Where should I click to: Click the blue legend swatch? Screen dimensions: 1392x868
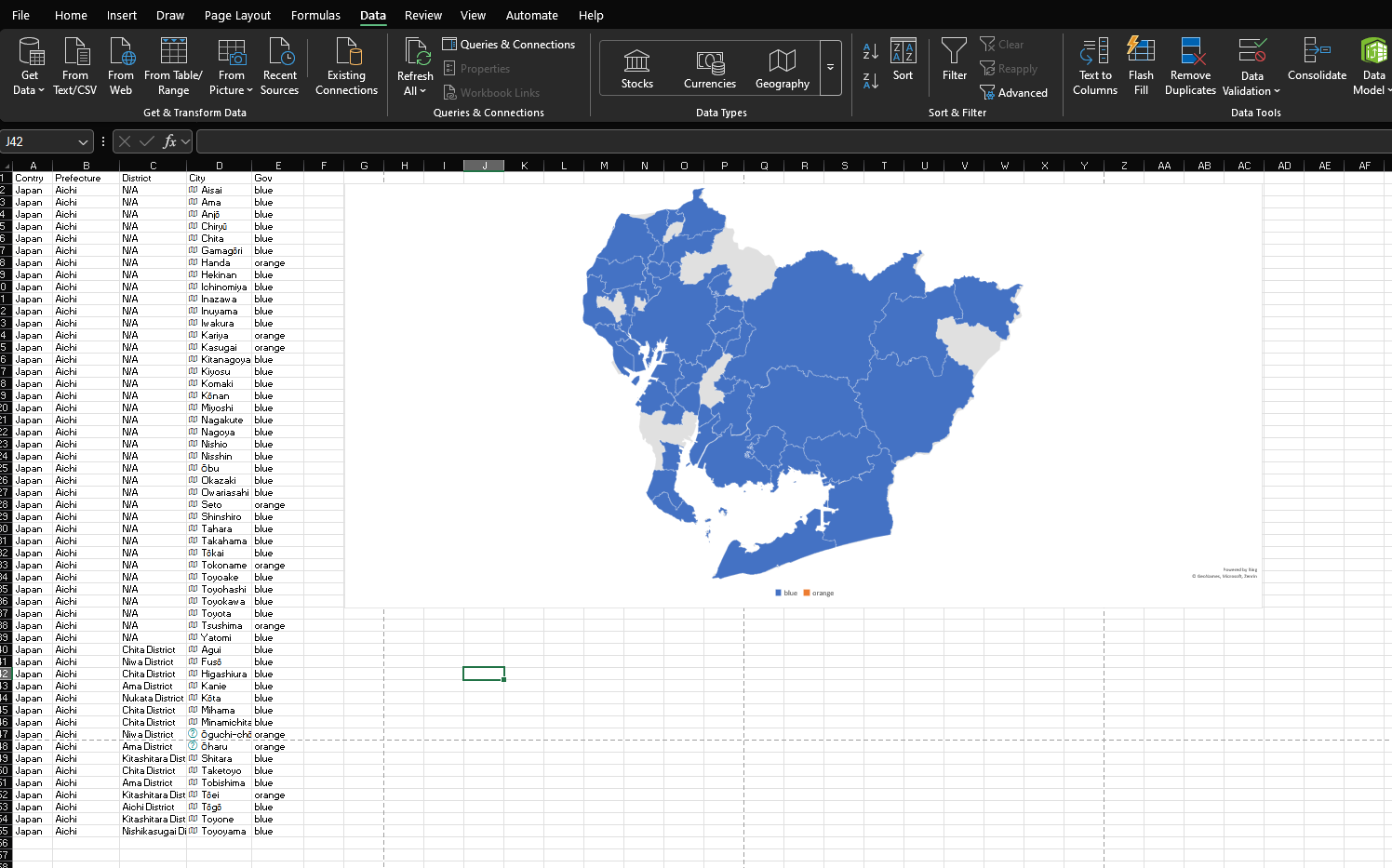point(778,593)
